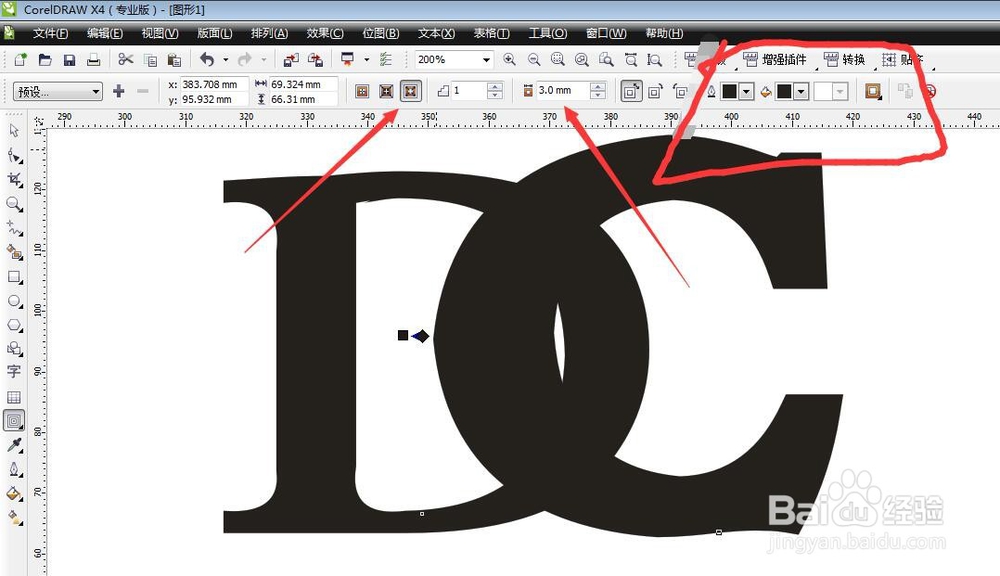This screenshot has width=1000, height=576.
Task: Open the Edit menu 编辑(E)
Action: (x=105, y=33)
